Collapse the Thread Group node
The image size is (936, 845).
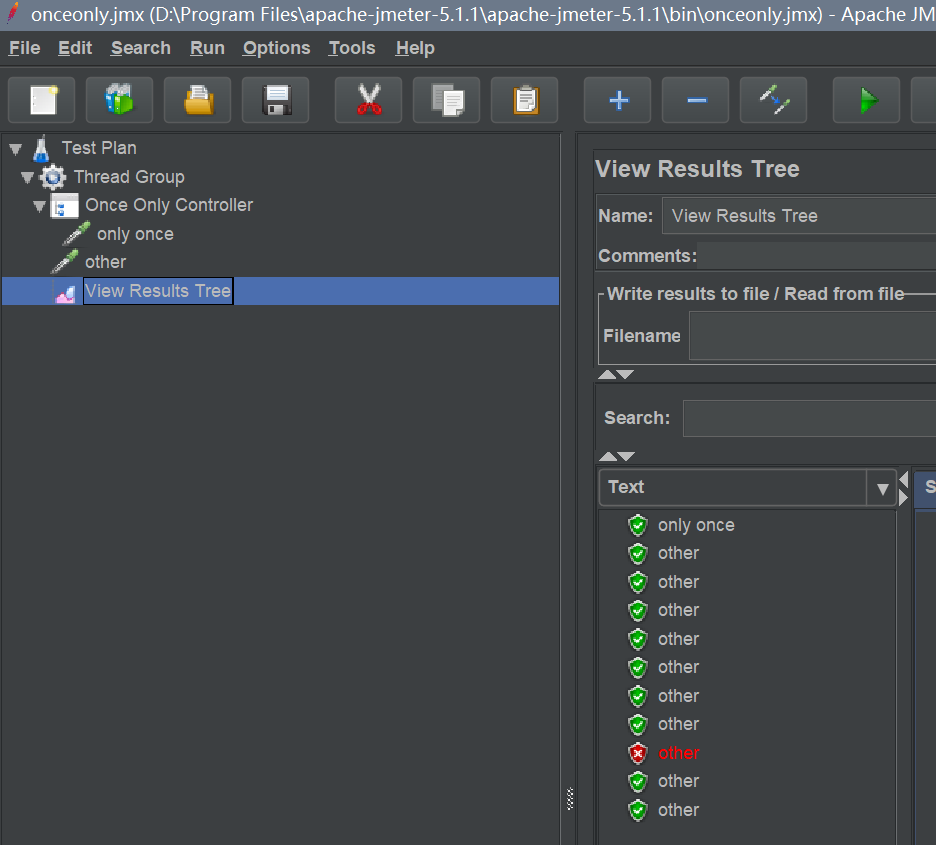tap(27, 177)
